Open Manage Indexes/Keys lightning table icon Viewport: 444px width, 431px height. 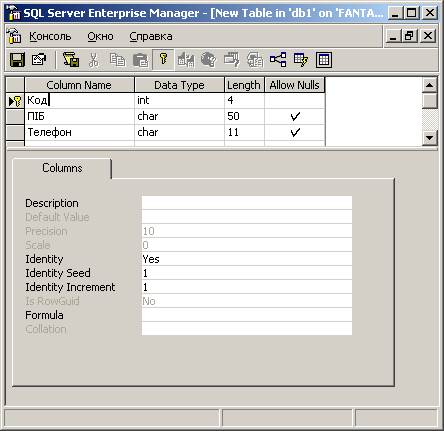point(301,60)
